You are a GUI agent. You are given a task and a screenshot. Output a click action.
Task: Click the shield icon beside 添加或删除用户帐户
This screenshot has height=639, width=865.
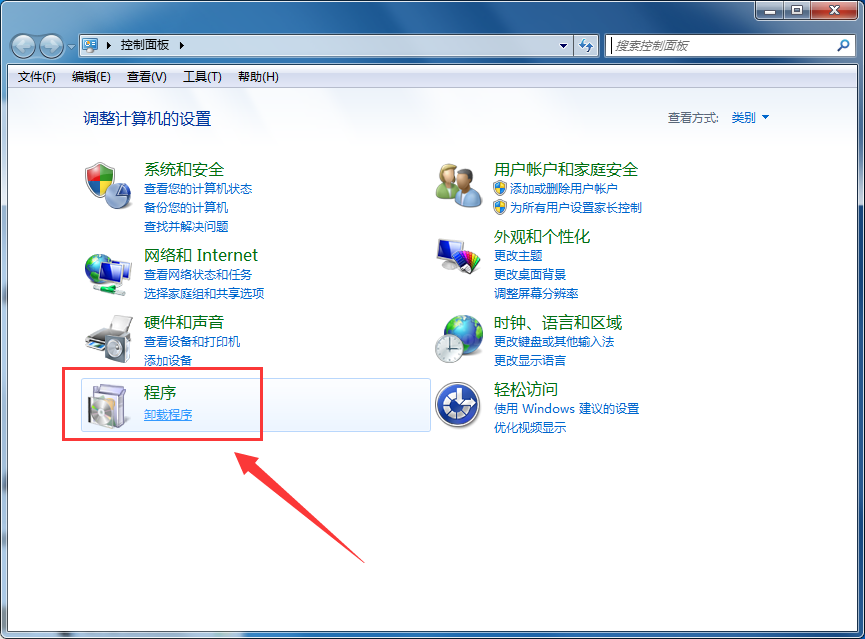[x=500, y=188]
